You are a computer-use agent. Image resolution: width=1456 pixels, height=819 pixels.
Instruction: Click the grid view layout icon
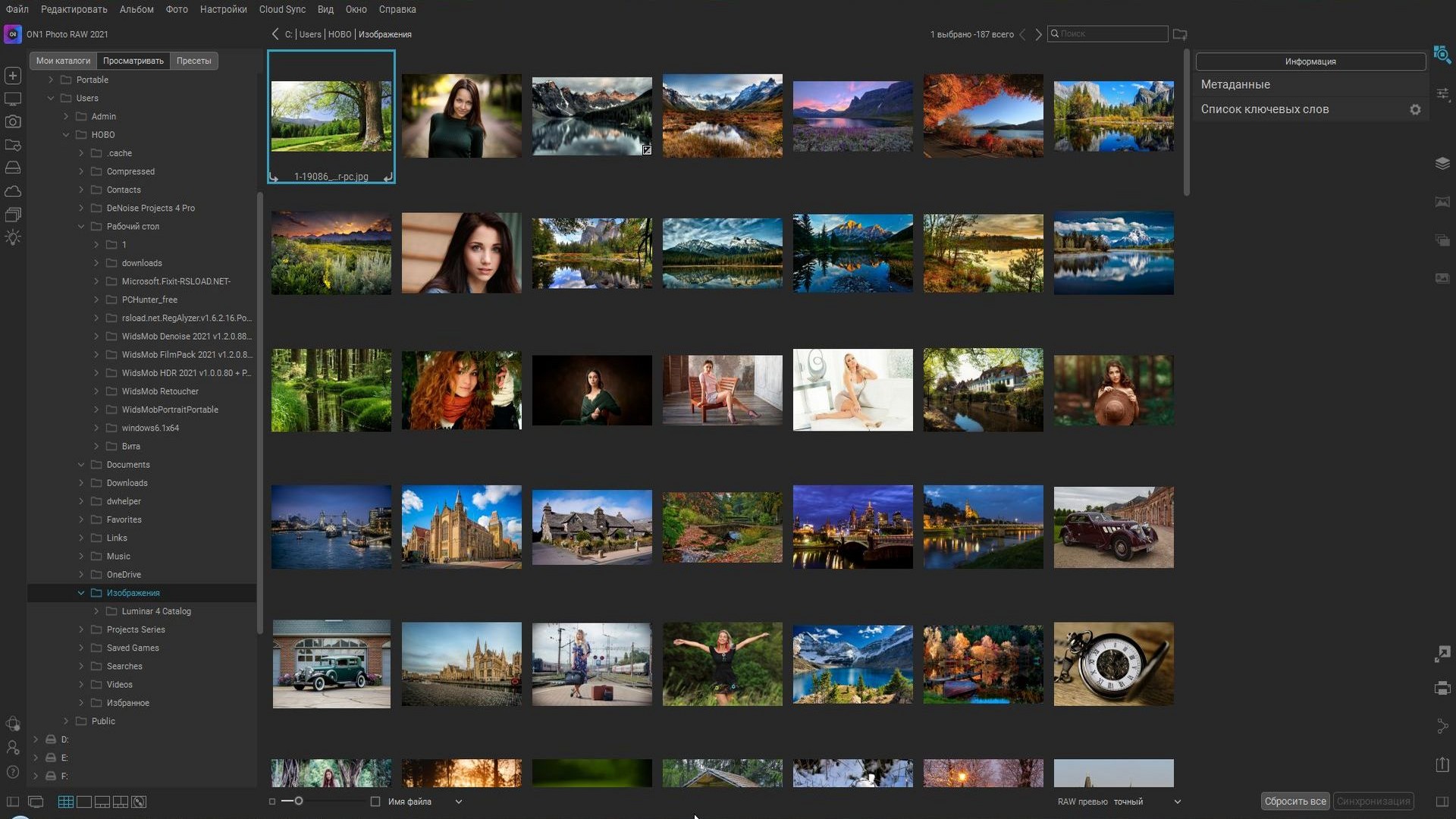point(65,801)
